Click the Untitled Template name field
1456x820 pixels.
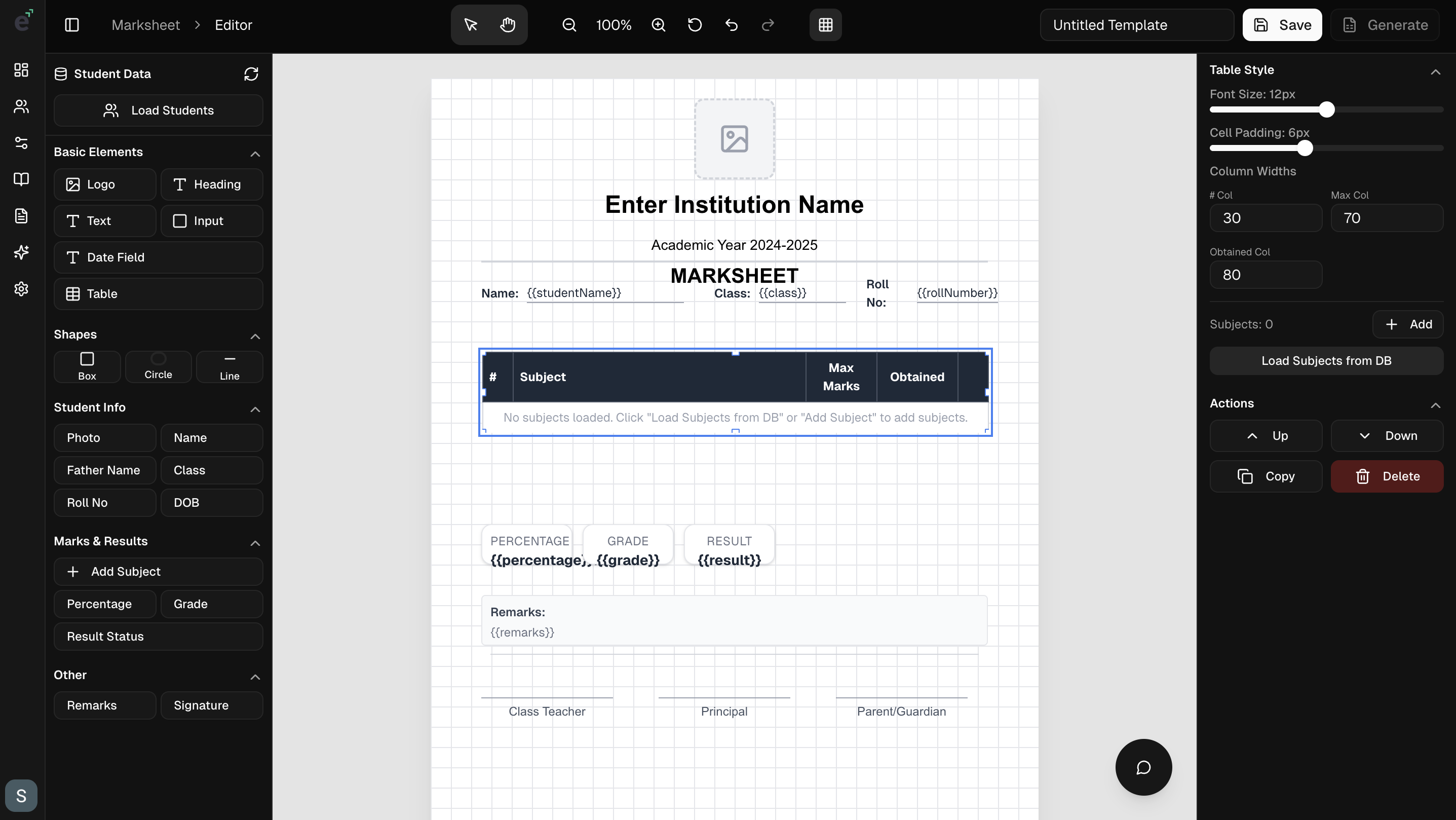[1137, 25]
